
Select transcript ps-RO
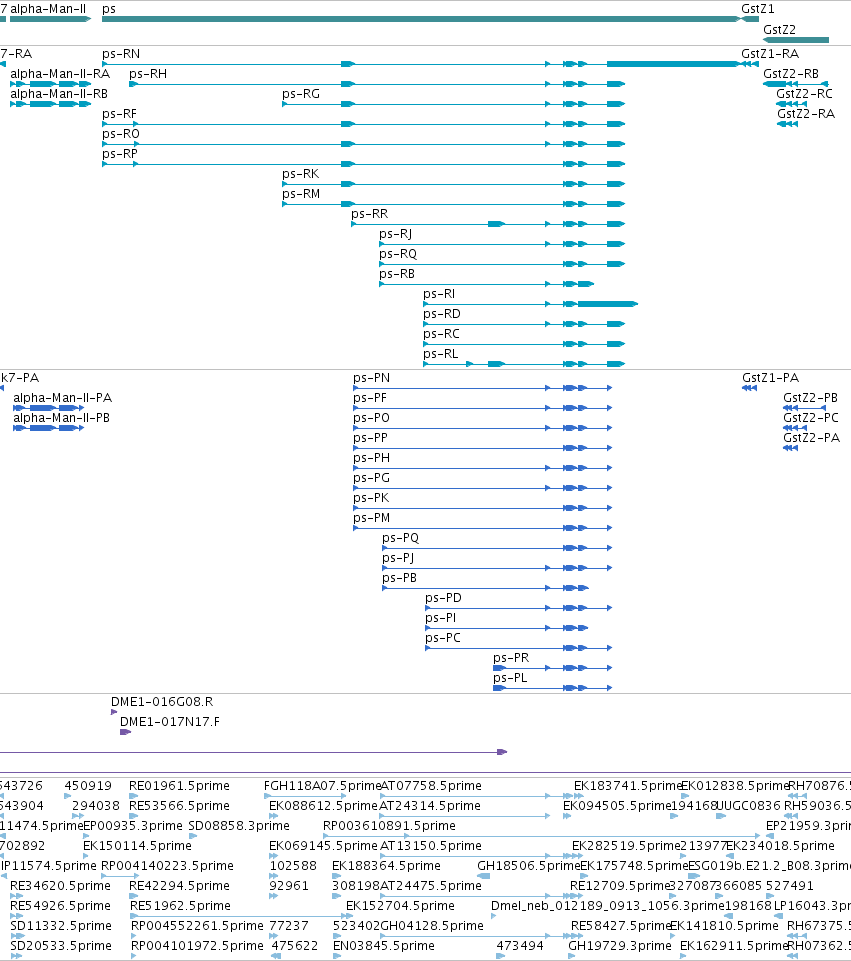[x=363, y=144]
